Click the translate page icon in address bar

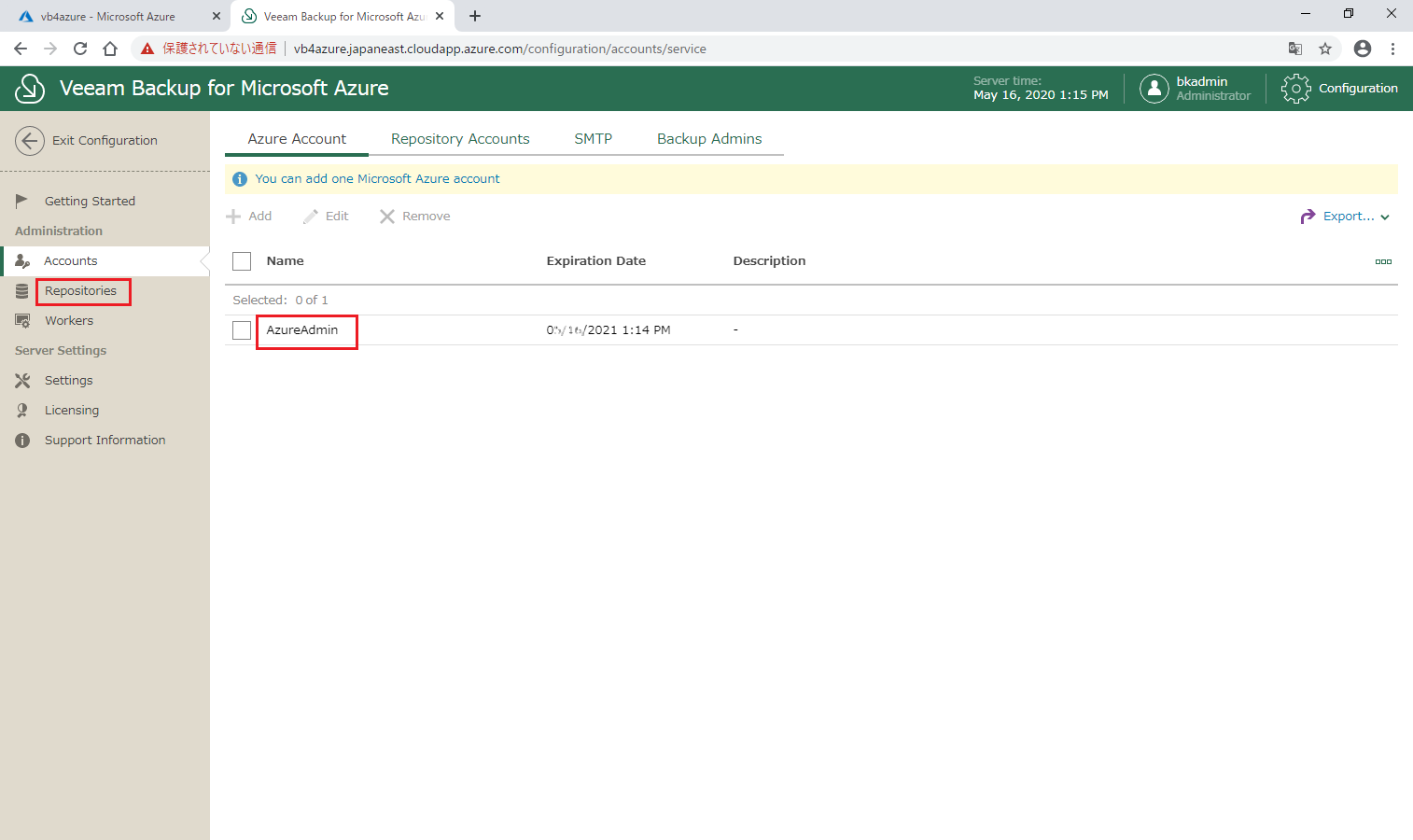tap(1295, 49)
